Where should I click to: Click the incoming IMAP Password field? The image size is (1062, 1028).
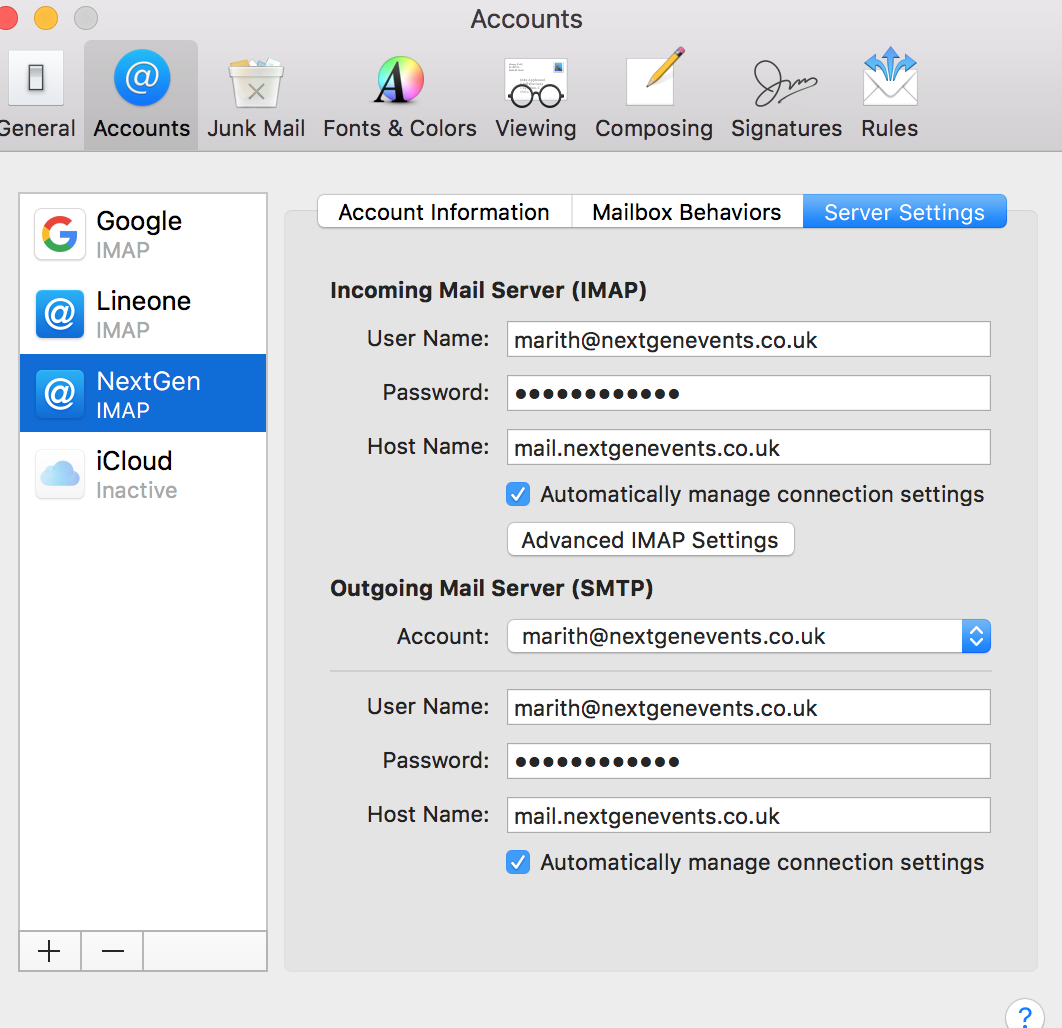748,393
